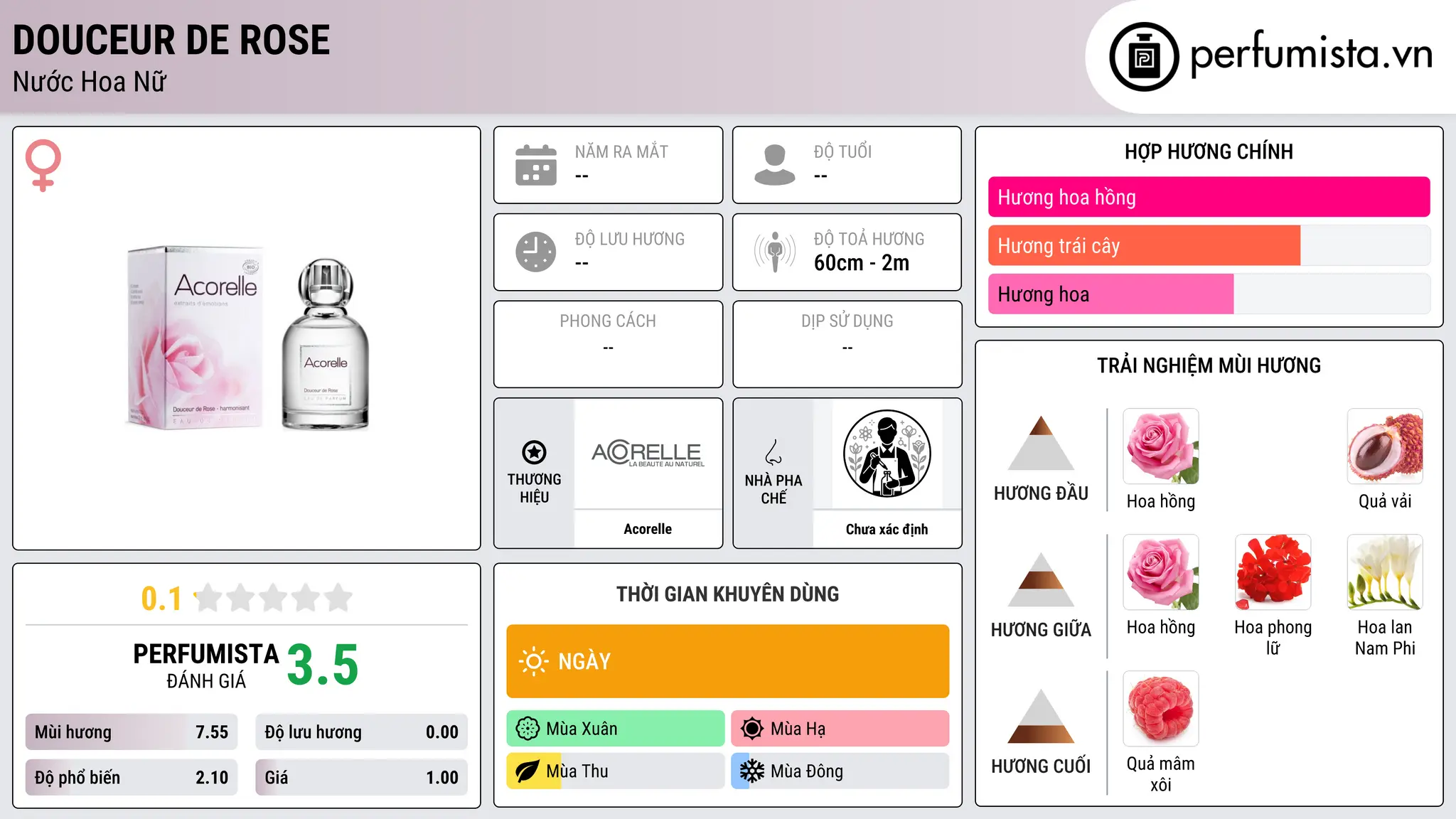Click the Mùi hương 7.55 score cell
Viewport: 1456px width, 819px height.
click(x=132, y=732)
